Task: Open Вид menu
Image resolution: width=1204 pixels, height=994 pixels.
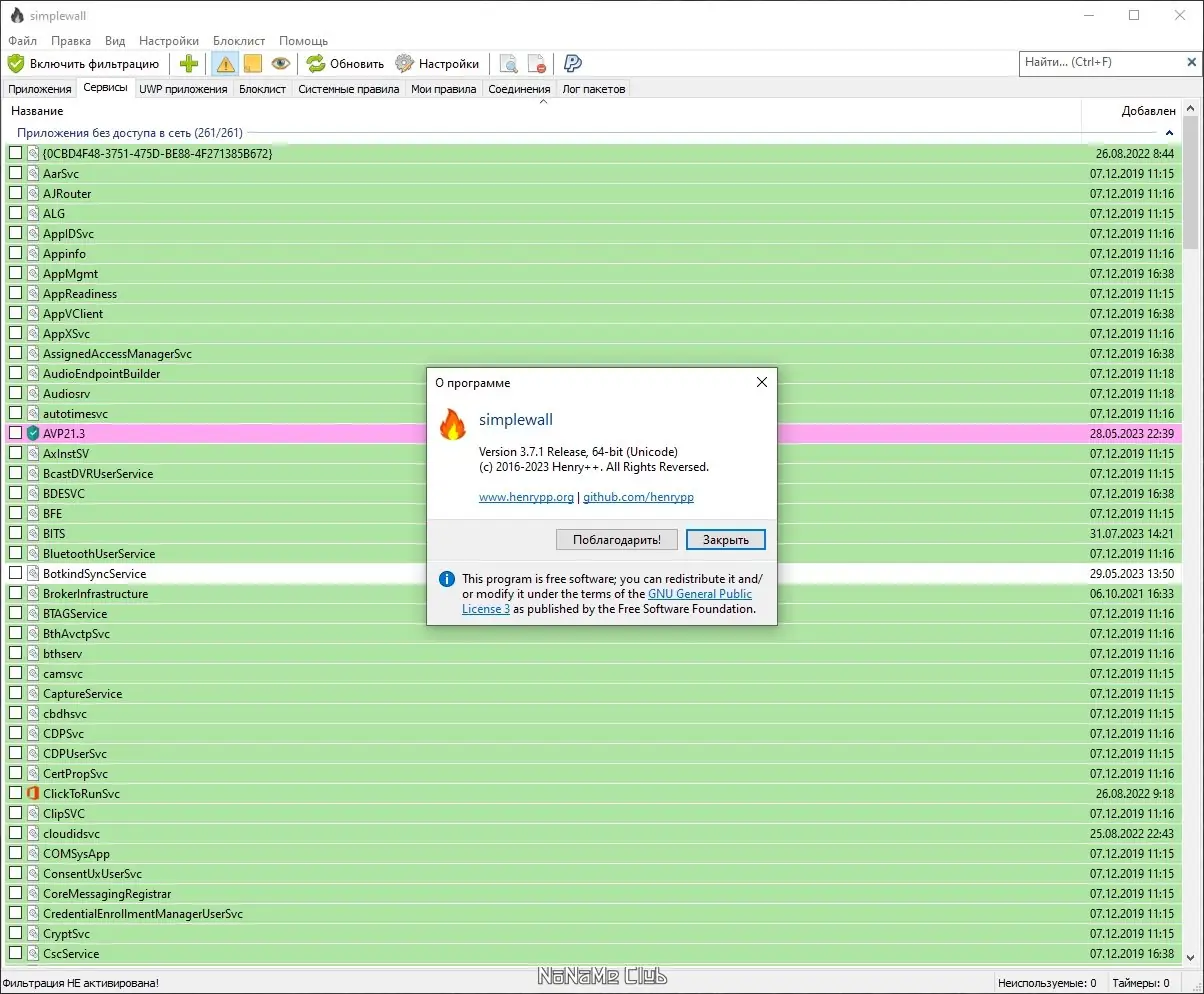Action: [x=115, y=41]
